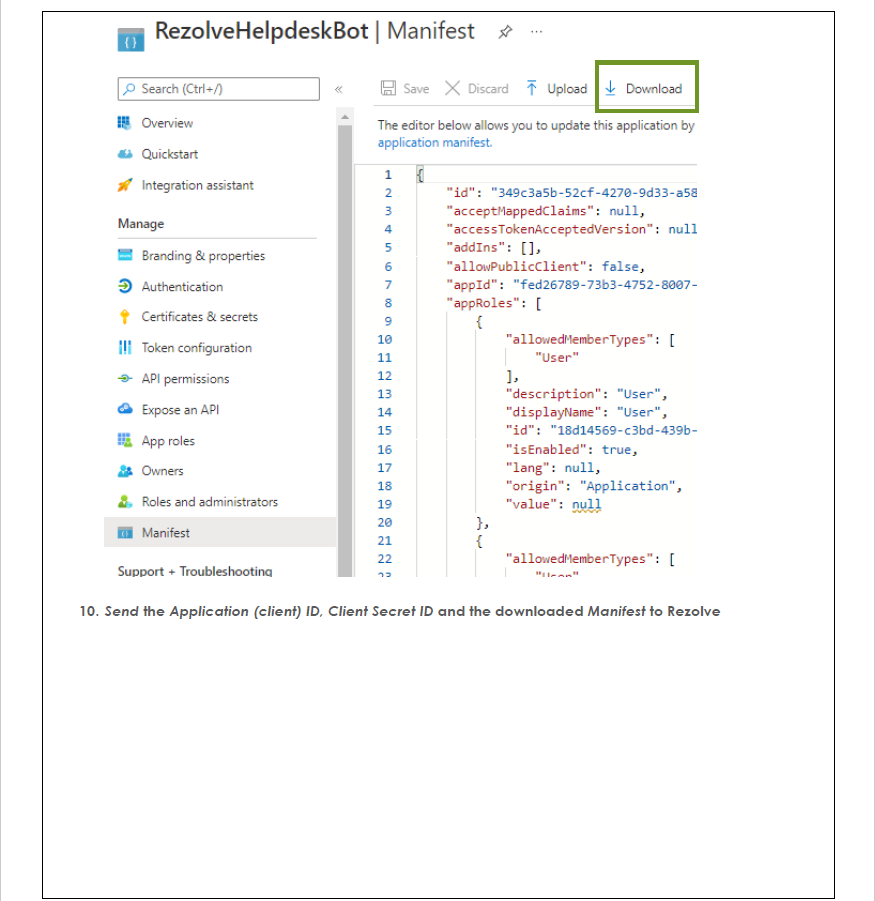Open Token configuration

(x=196, y=348)
